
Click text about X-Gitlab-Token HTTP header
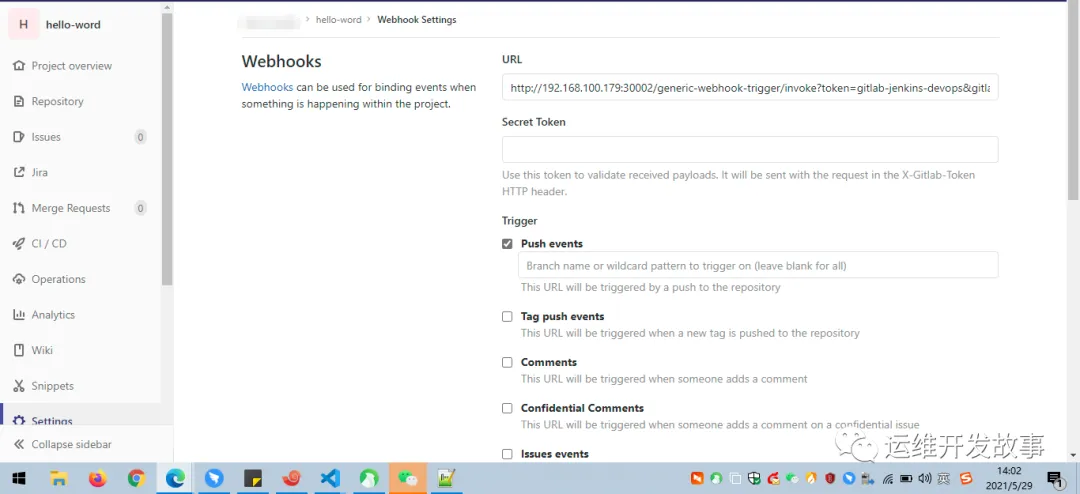click(x=738, y=183)
